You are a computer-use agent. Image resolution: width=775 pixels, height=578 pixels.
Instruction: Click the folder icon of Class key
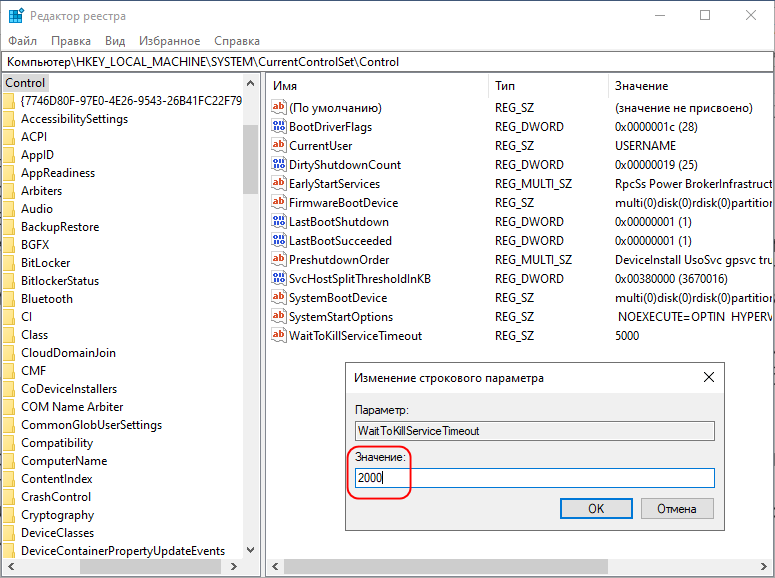tap(9, 335)
